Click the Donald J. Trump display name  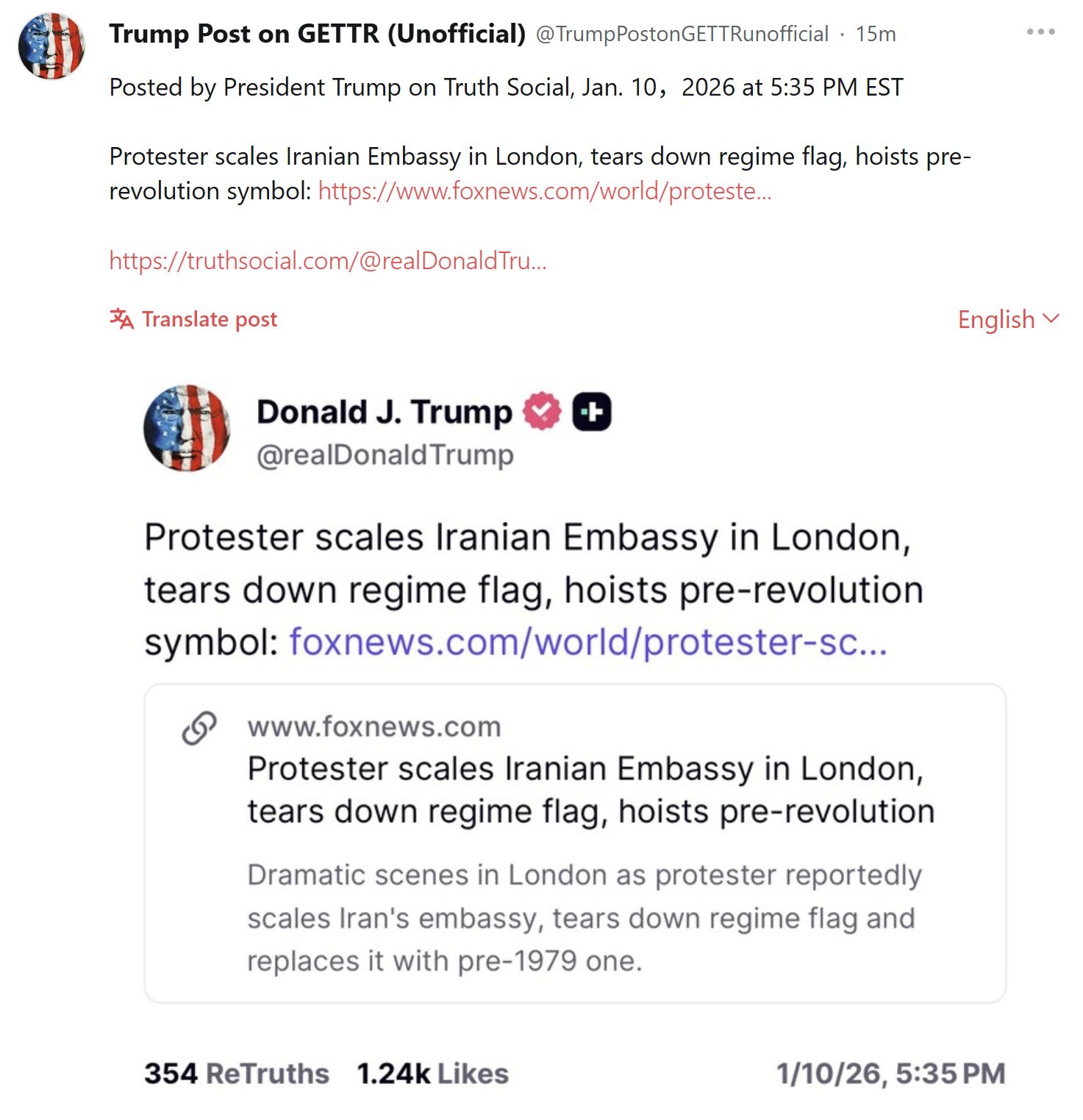pyautogui.click(x=385, y=412)
